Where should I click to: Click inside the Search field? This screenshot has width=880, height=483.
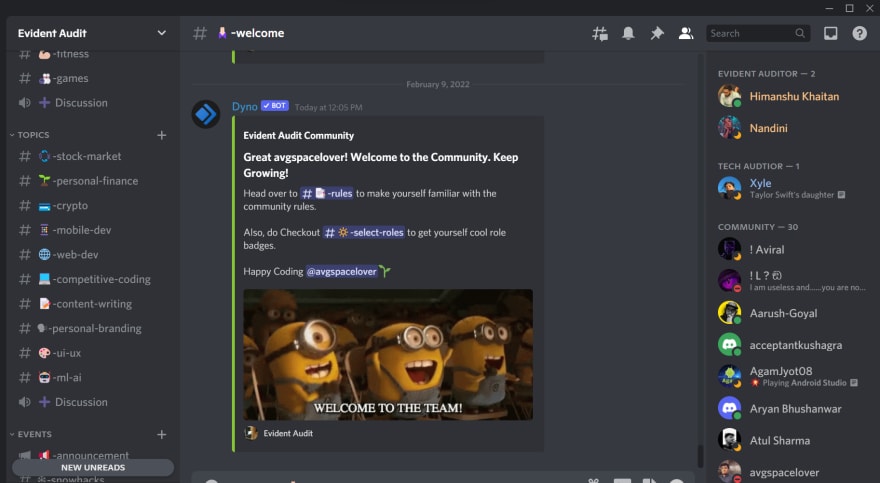(757, 34)
